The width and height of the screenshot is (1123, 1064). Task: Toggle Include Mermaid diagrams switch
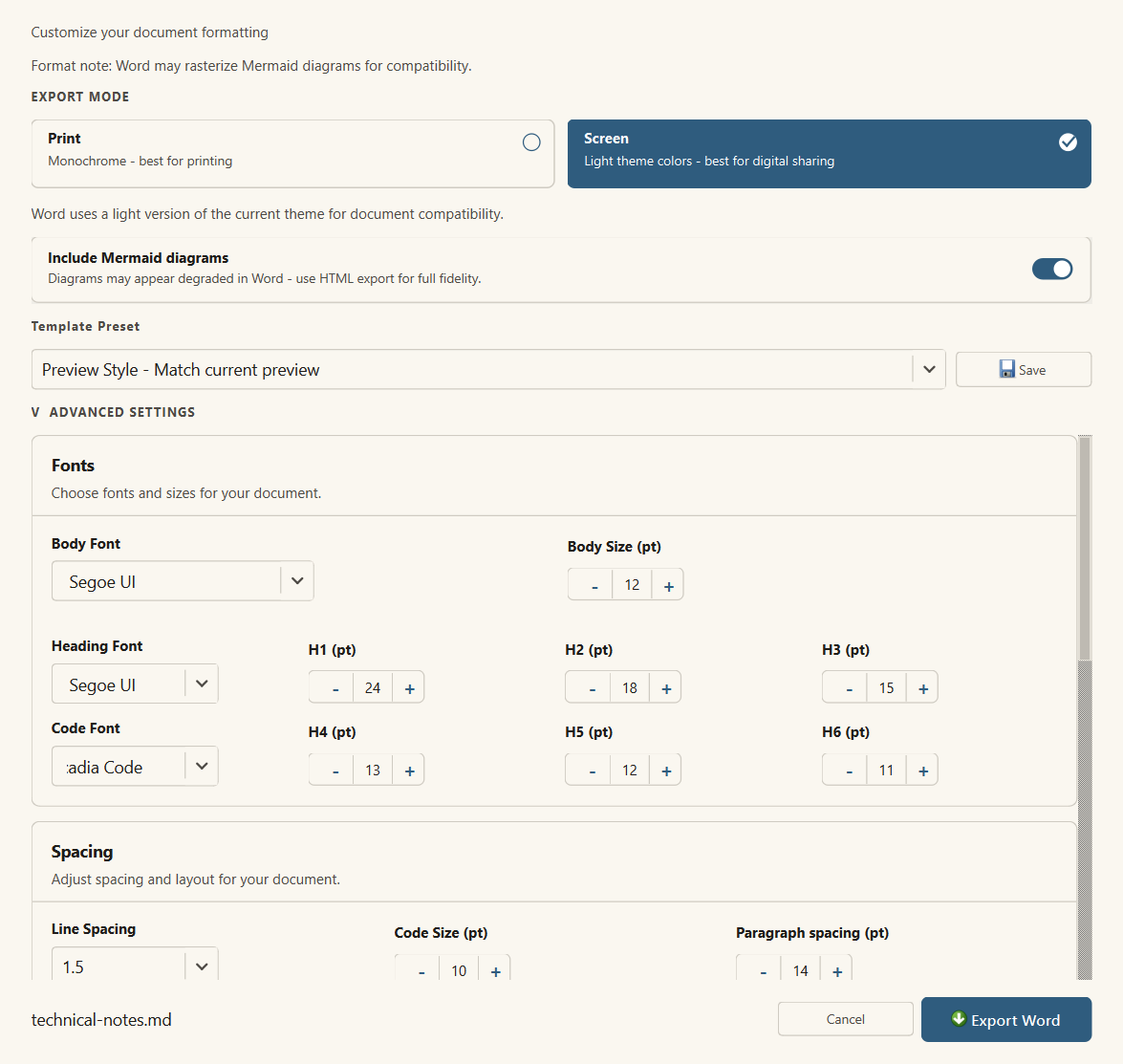point(1051,270)
